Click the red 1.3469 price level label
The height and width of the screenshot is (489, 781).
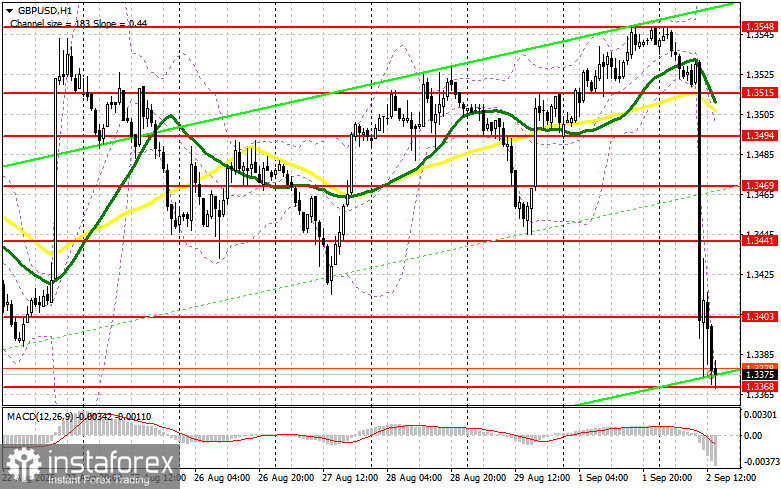click(x=760, y=186)
